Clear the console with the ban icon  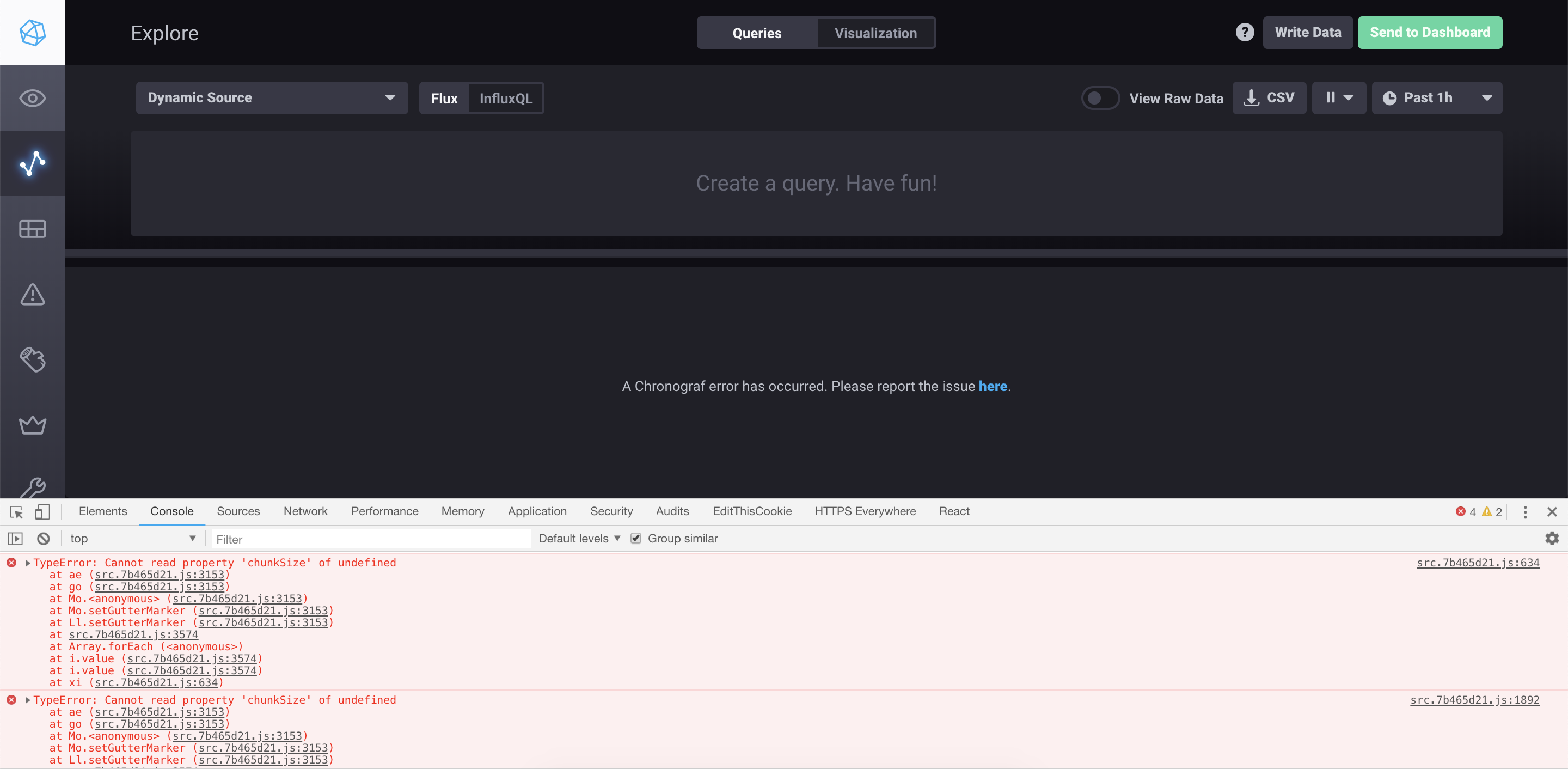pyautogui.click(x=42, y=538)
